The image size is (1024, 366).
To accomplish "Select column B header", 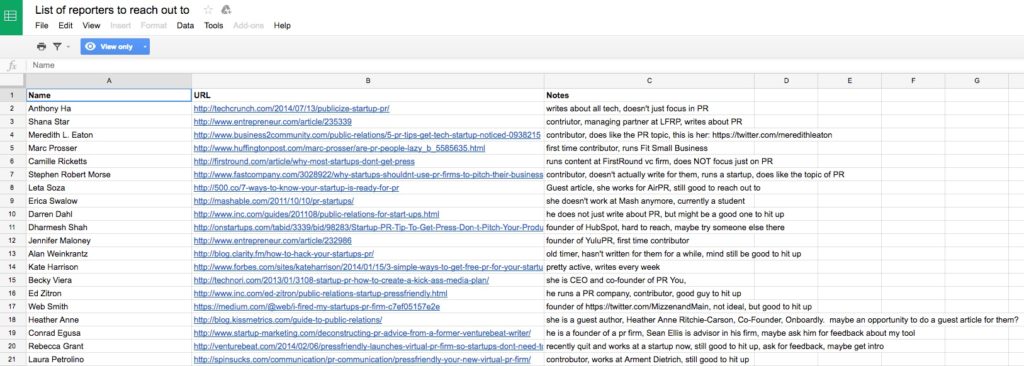I will pos(368,81).
